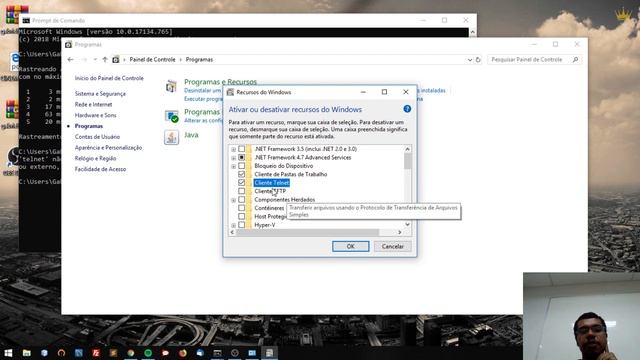Viewport: 640px width, 360px height.
Task: Open the Programas e Recursos icon
Action: point(171,87)
